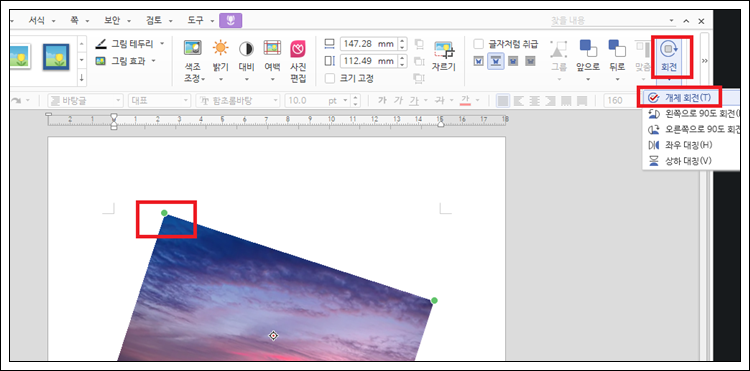
Task: Click the width field stepper arrows
Action: (x=402, y=44)
